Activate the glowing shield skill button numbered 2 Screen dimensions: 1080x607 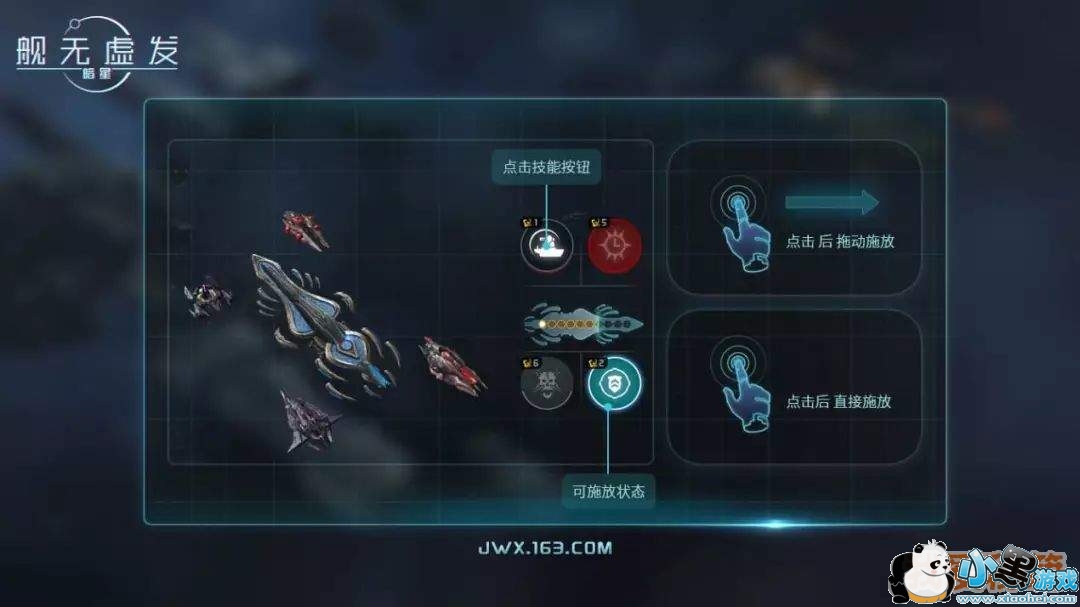(x=614, y=382)
